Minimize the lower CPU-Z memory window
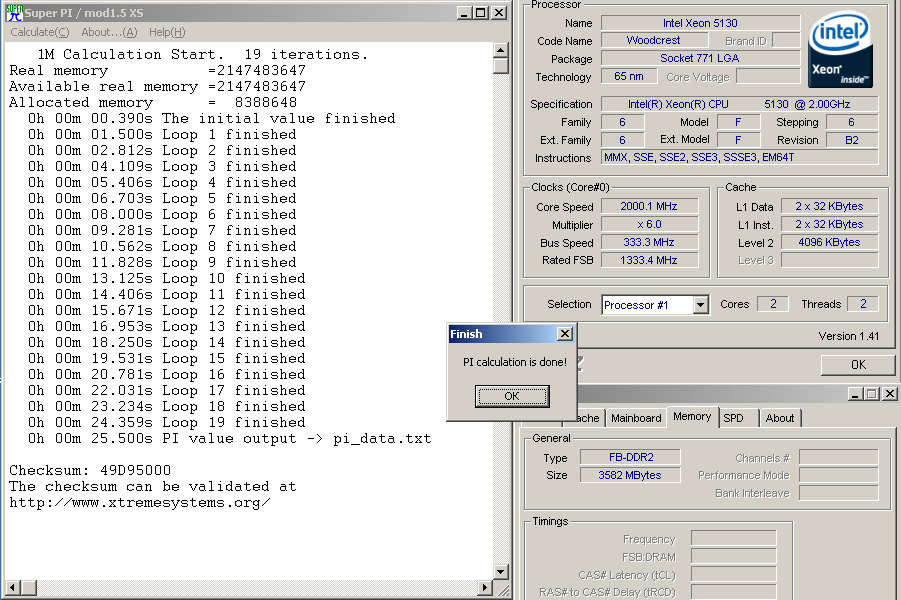This screenshot has width=901, height=600. (855, 394)
